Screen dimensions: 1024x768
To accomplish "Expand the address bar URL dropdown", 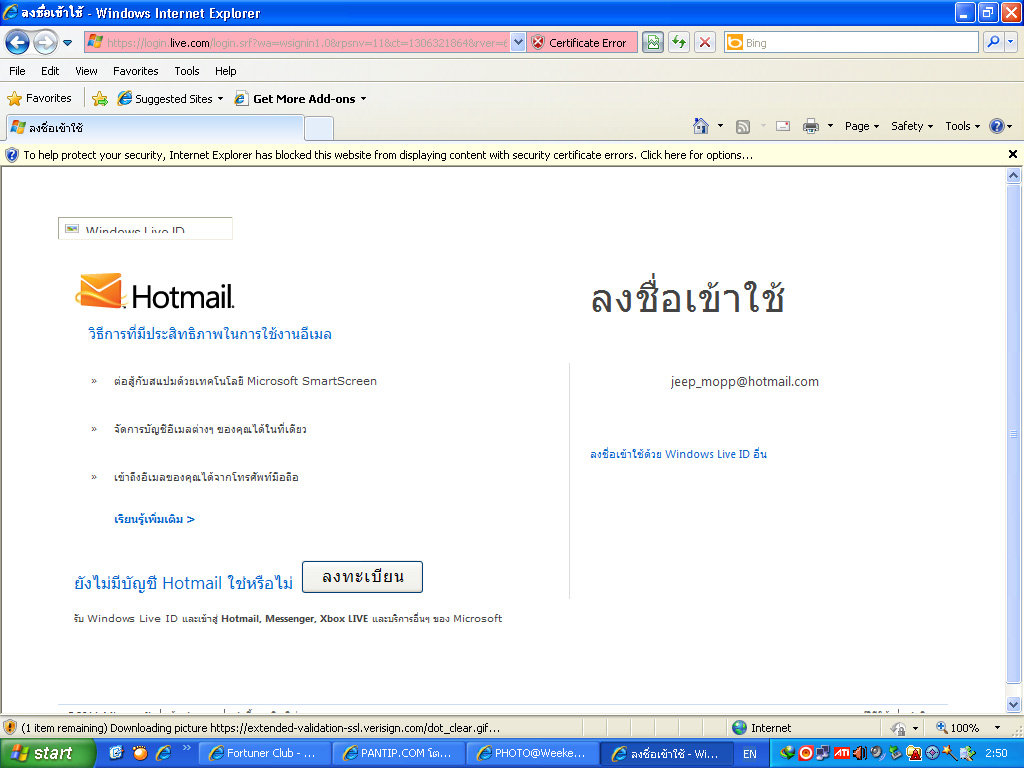I will 518,43.
